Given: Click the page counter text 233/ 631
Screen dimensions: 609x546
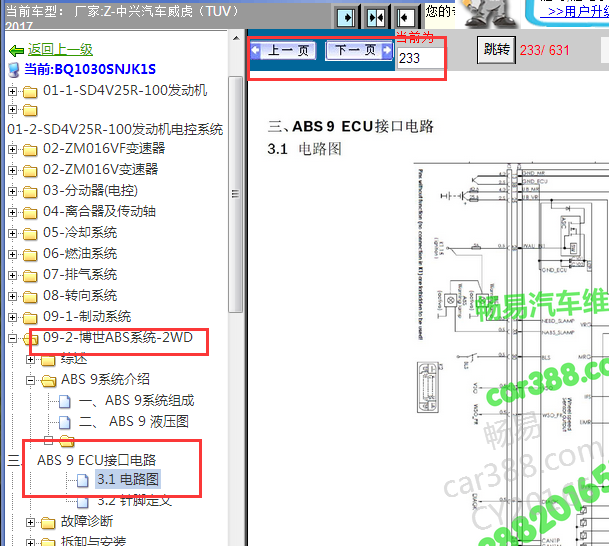Looking at the screenshot, I should [545, 50].
